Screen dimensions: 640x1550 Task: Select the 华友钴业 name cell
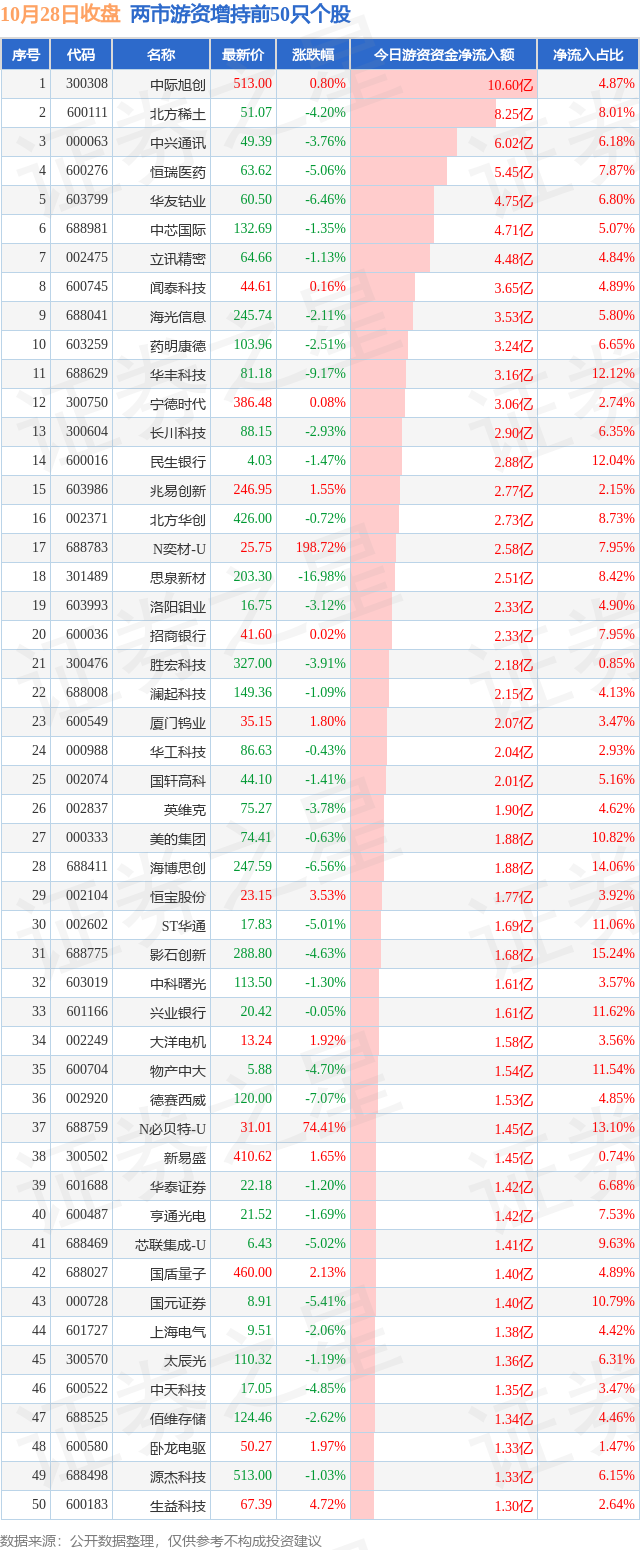point(178,201)
